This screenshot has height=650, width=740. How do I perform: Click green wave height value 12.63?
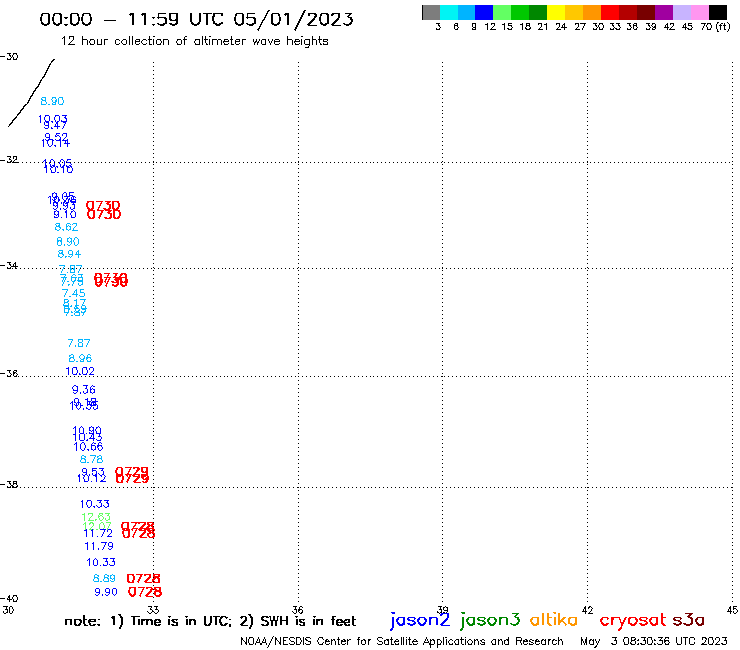coord(96,517)
